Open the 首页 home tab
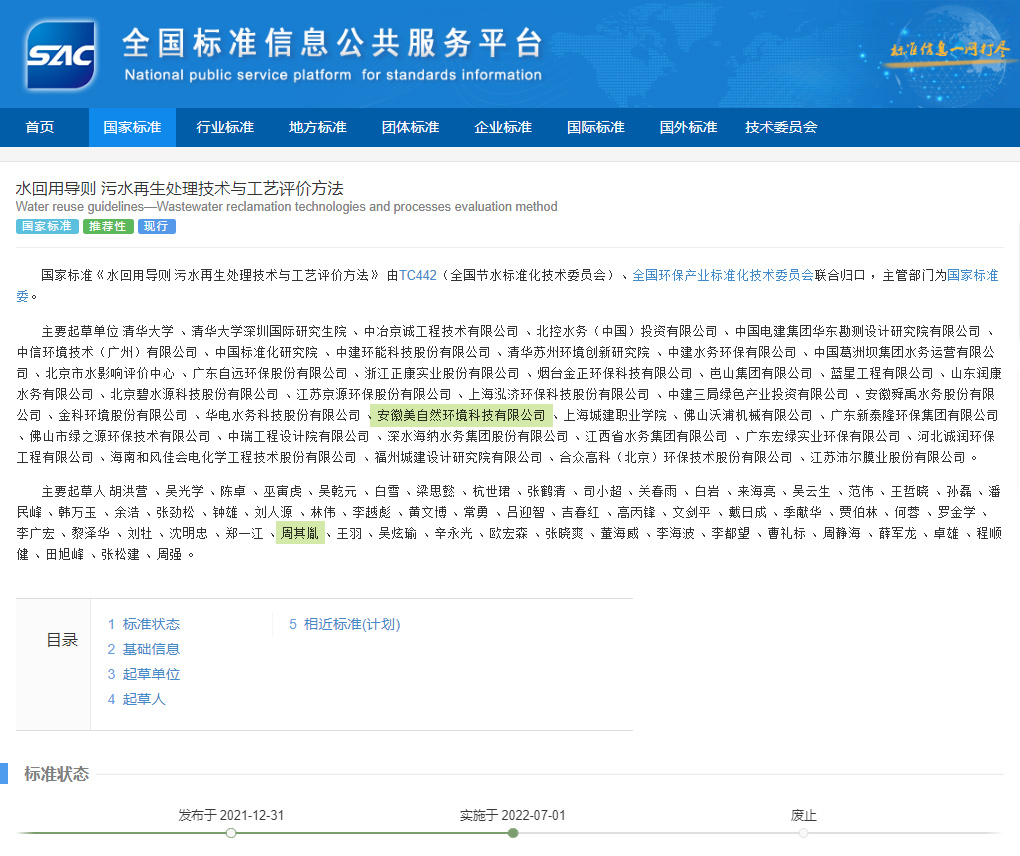Screen dimensions: 1020x856 (x=40, y=128)
